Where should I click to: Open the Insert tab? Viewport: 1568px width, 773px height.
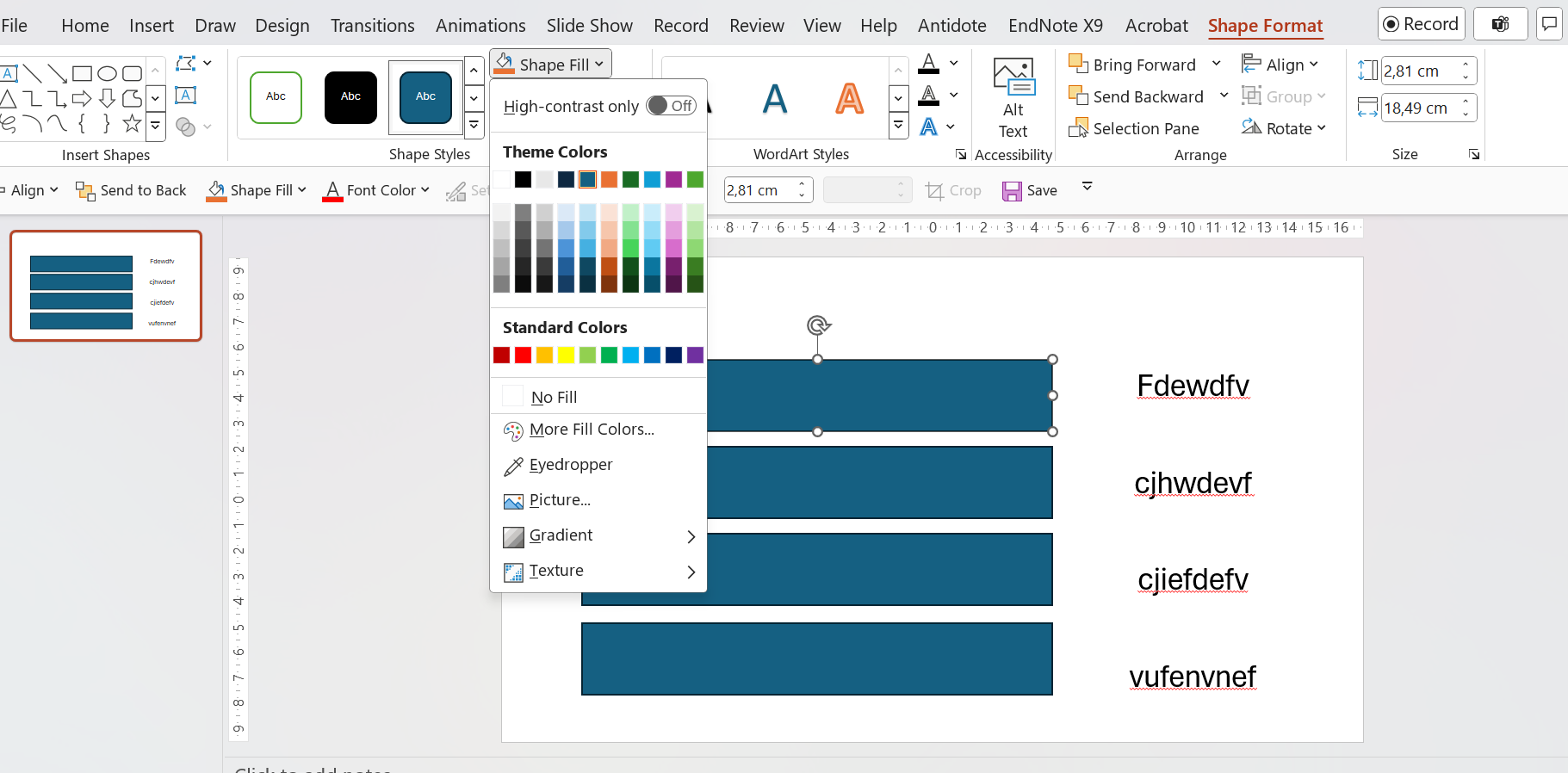tap(152, 26)
